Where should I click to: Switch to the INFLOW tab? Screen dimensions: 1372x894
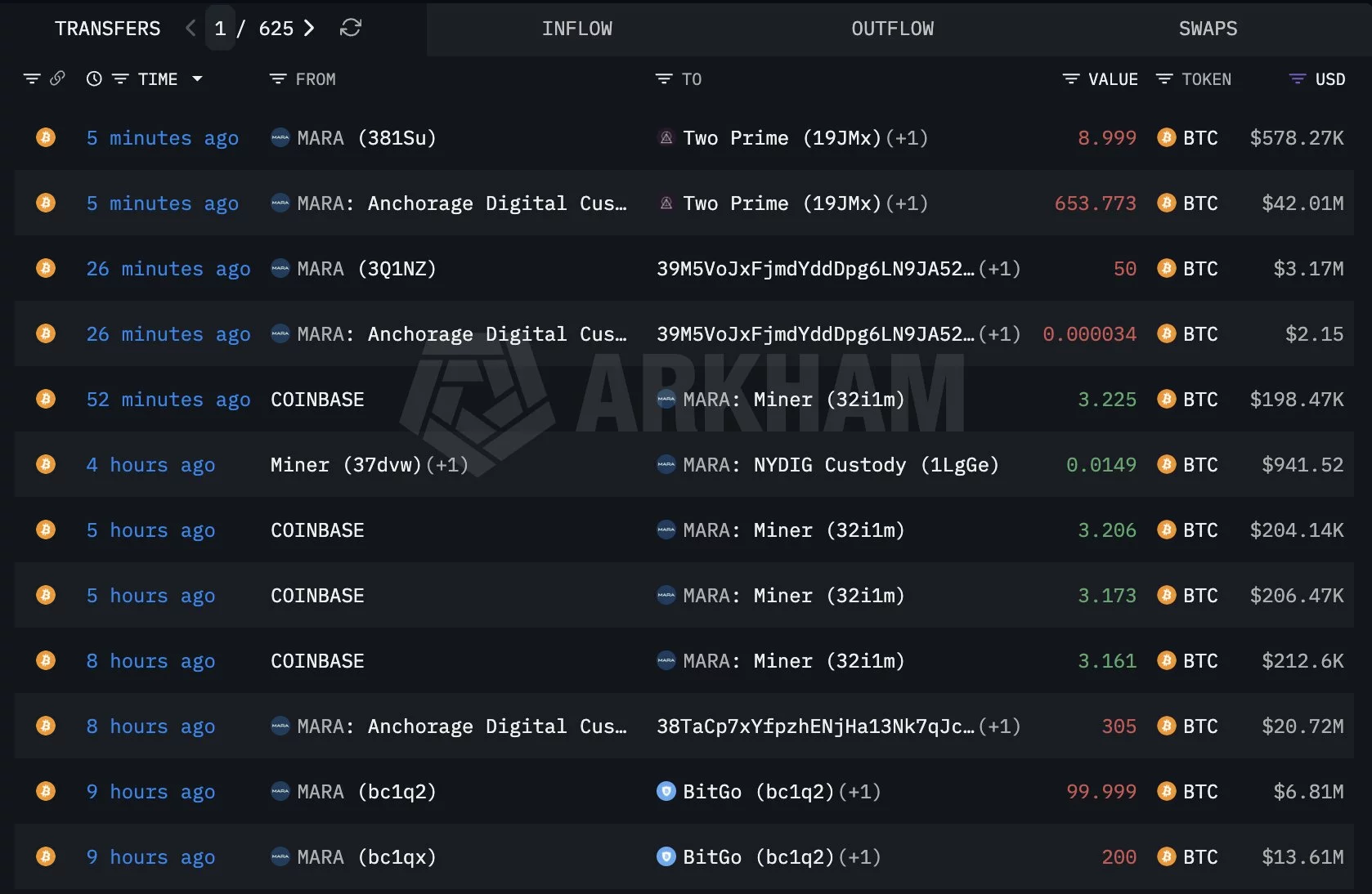577,29
